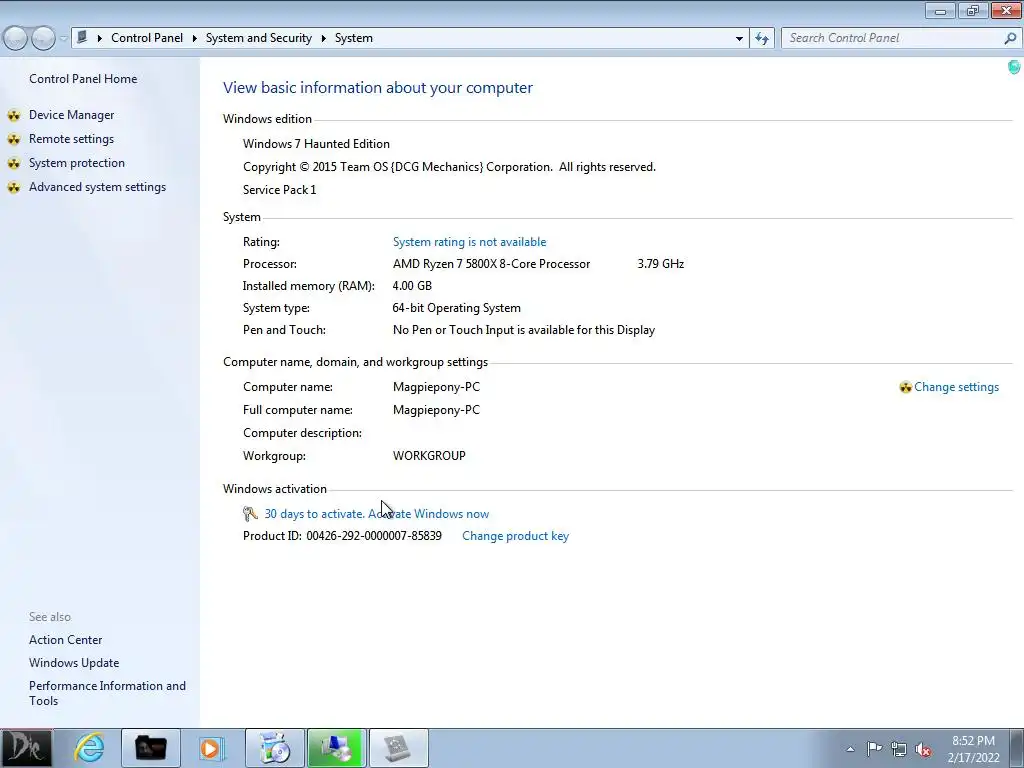Click System rating is not available link
This screenshot has width=1024, height=768.
[x=470, y=242]
